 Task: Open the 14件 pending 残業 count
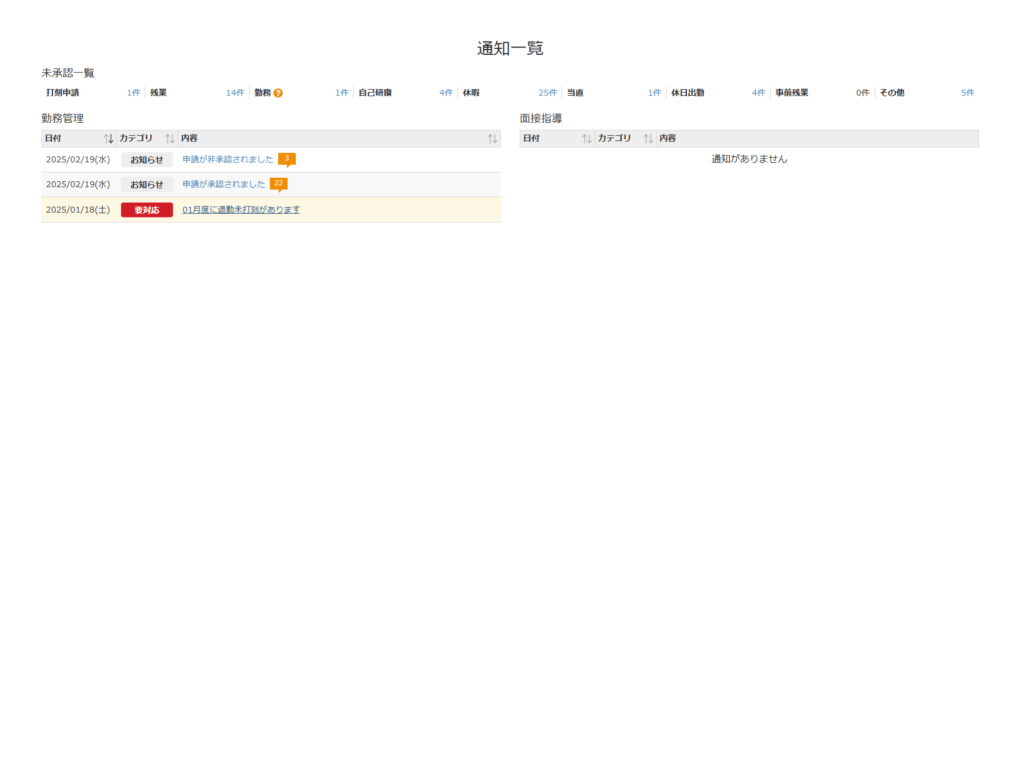tap(235, 93)
